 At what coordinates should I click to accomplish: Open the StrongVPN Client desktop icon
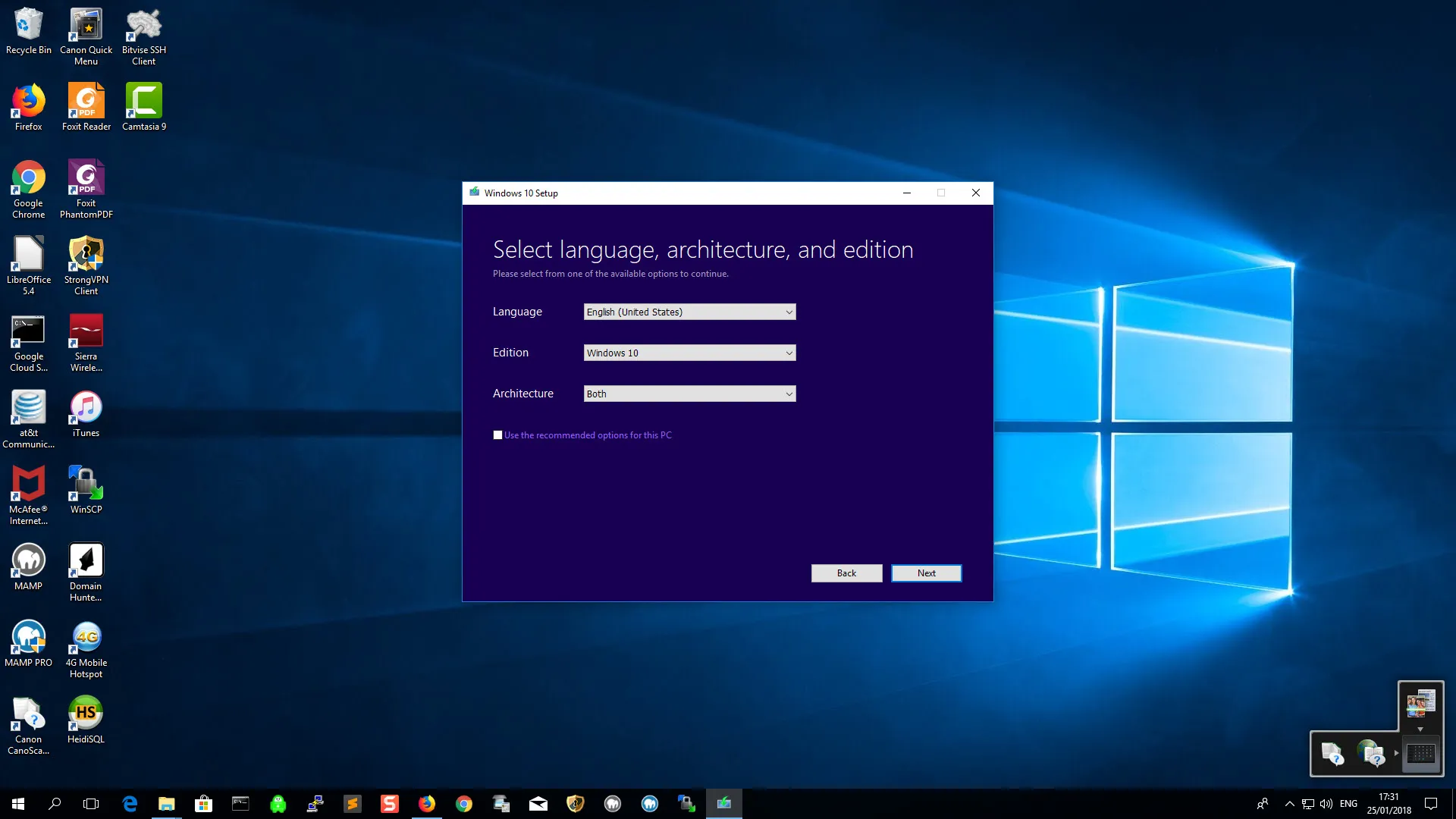(x=86, y=254)
